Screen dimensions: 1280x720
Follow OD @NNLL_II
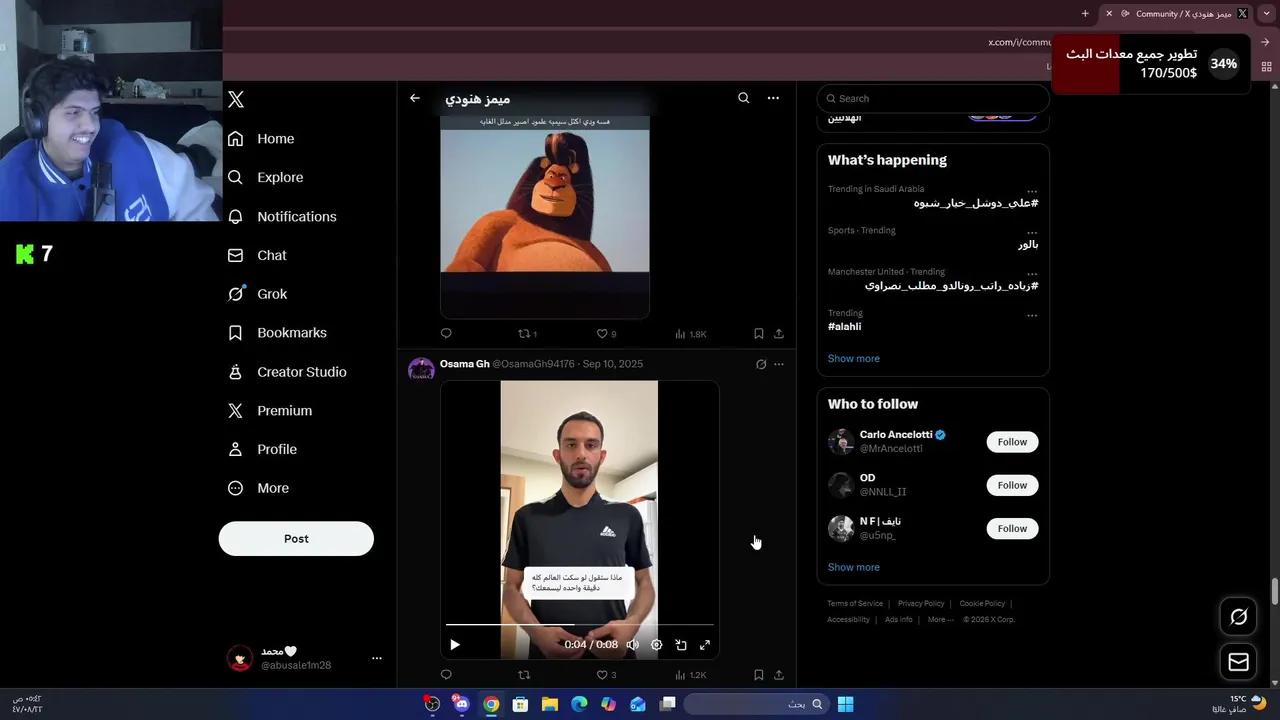point(1012,485)
